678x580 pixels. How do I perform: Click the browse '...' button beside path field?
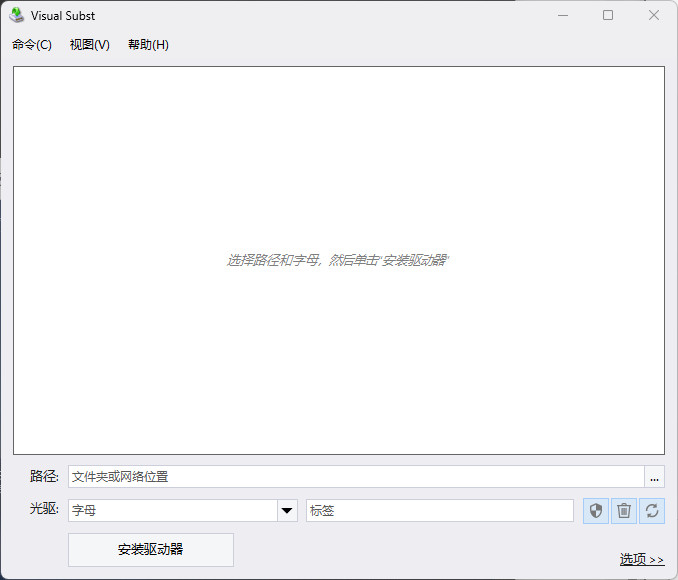coord(654,477)
